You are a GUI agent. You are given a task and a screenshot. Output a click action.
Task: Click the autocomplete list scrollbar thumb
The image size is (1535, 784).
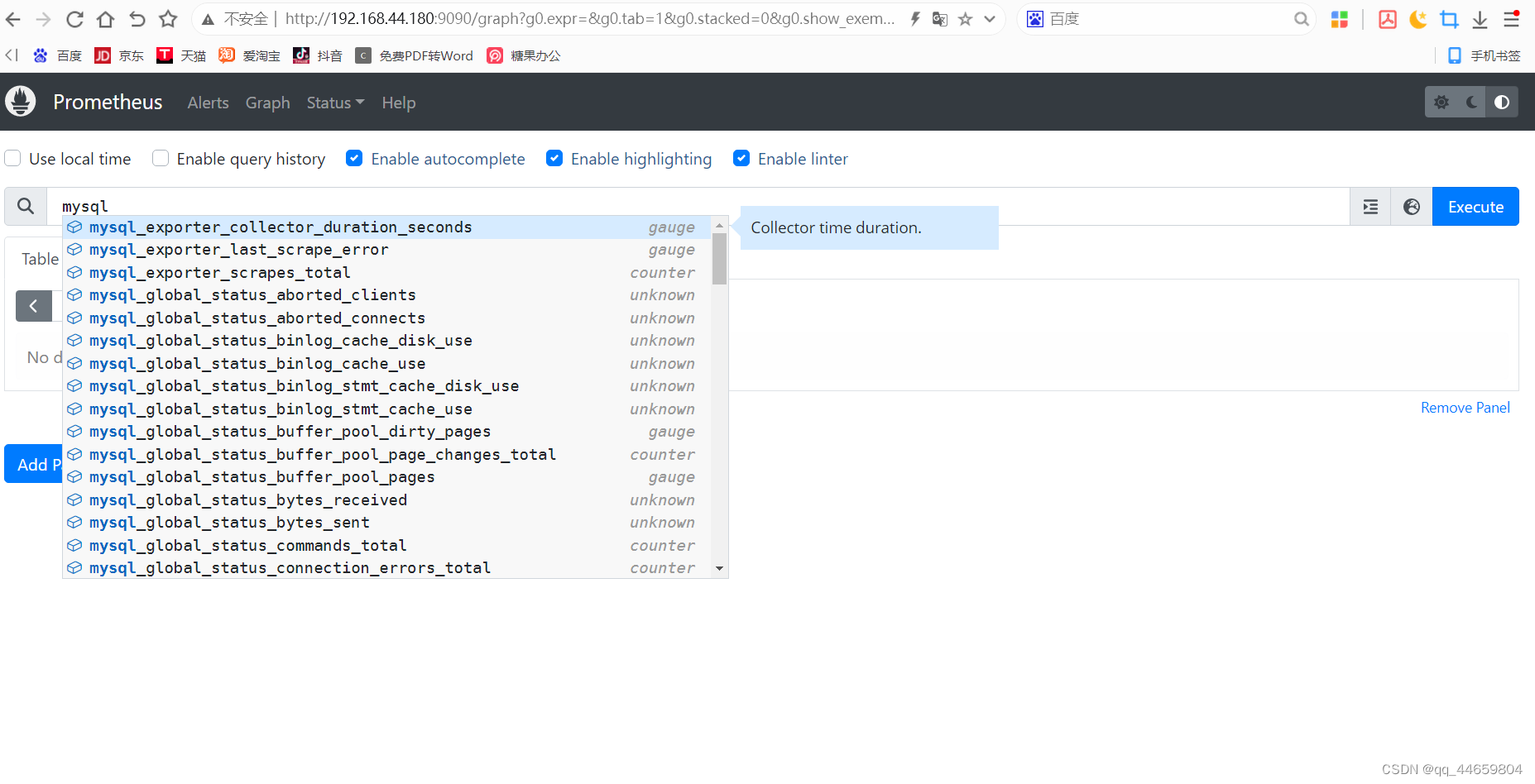[x=719, y=259]
